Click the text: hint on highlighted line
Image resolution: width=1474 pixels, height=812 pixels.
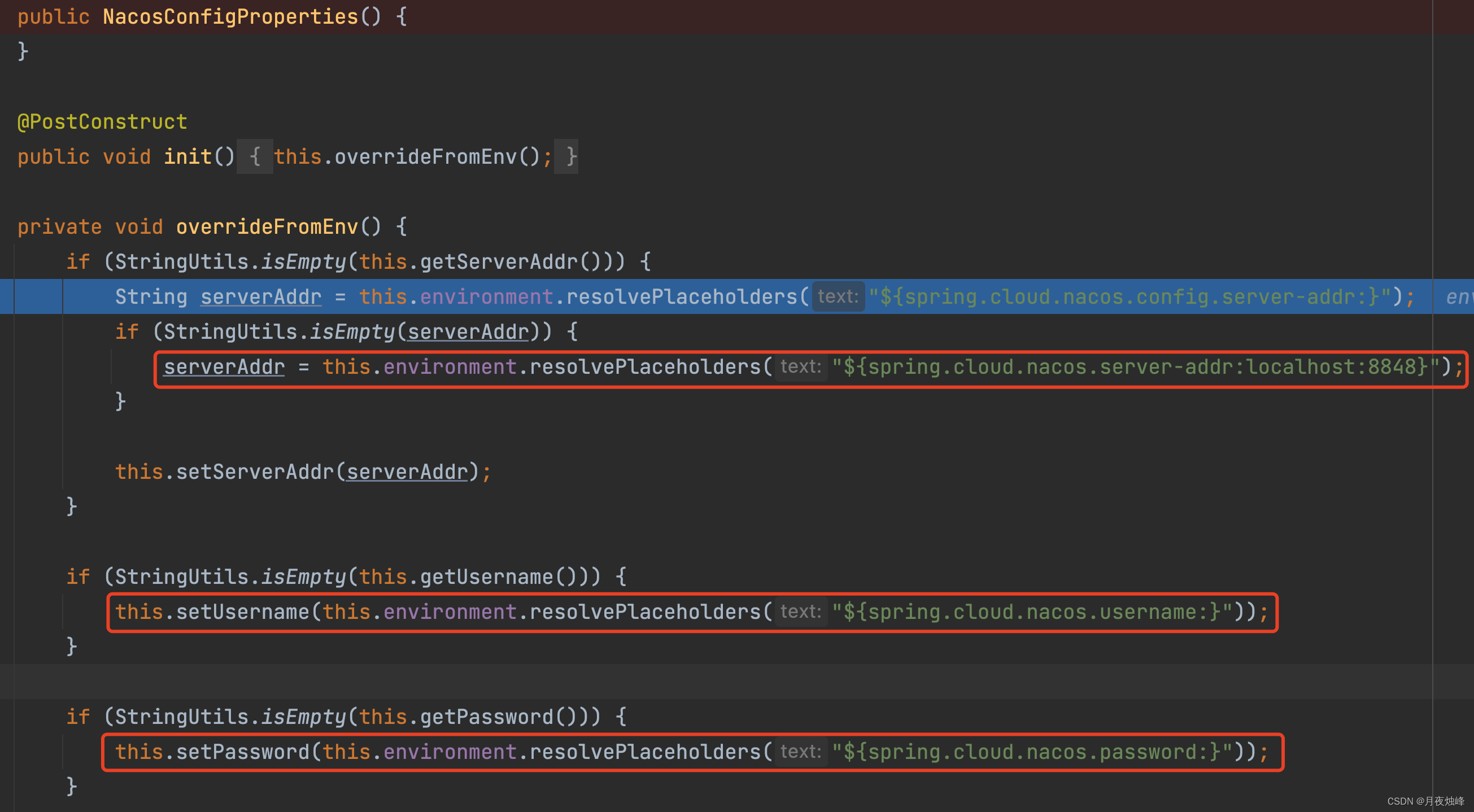838,296
